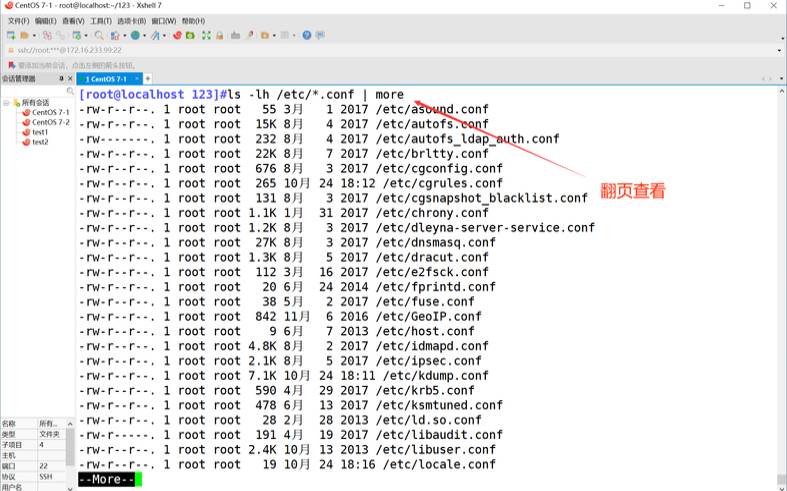The height and width of the screenshot is (491, 787).
Task: Open the 工具(T) menu
Action: point(101,21)
